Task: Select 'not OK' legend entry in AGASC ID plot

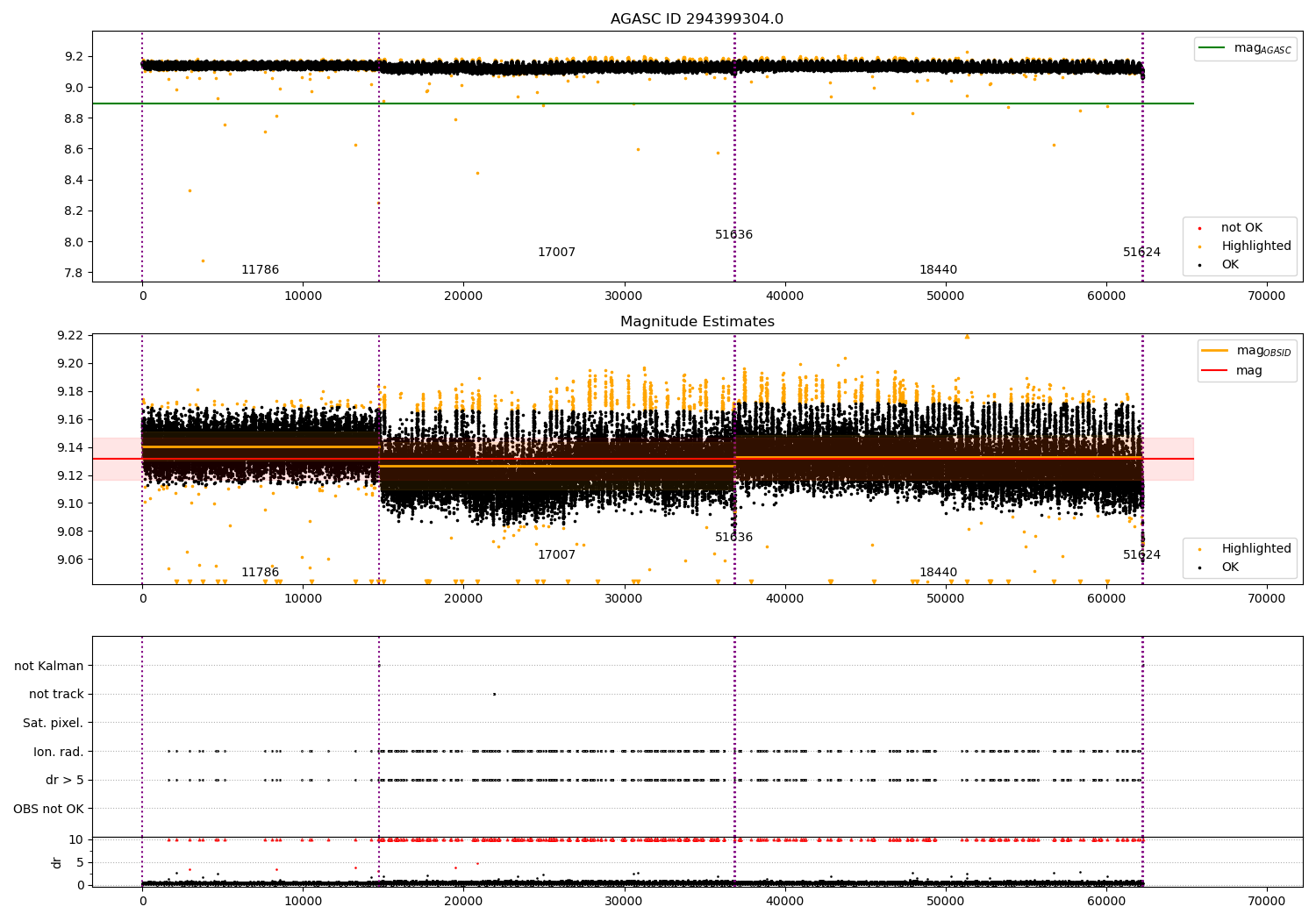Action: (x=1241, y=228)
